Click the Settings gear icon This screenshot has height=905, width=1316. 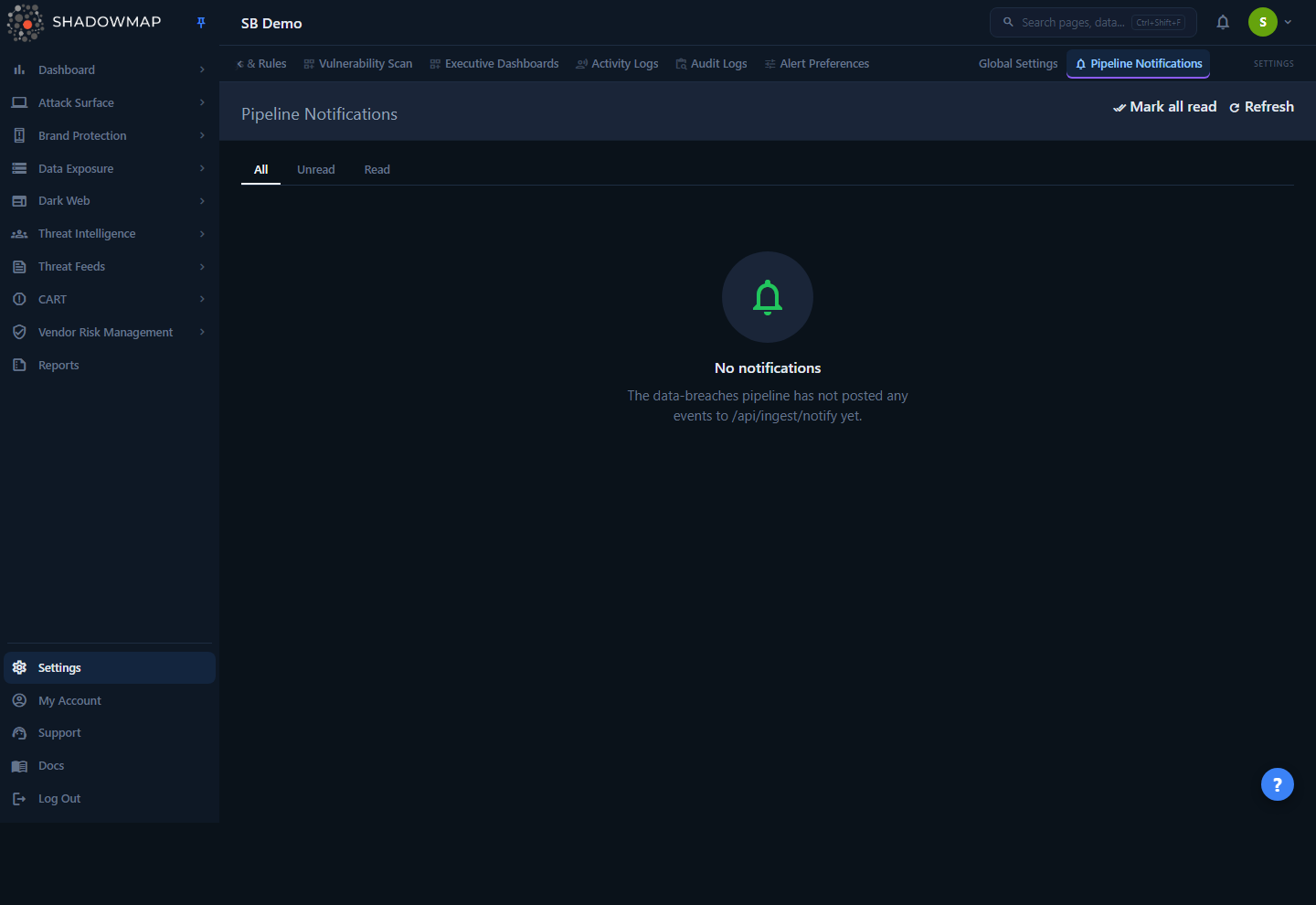click(x=19, y=667)
